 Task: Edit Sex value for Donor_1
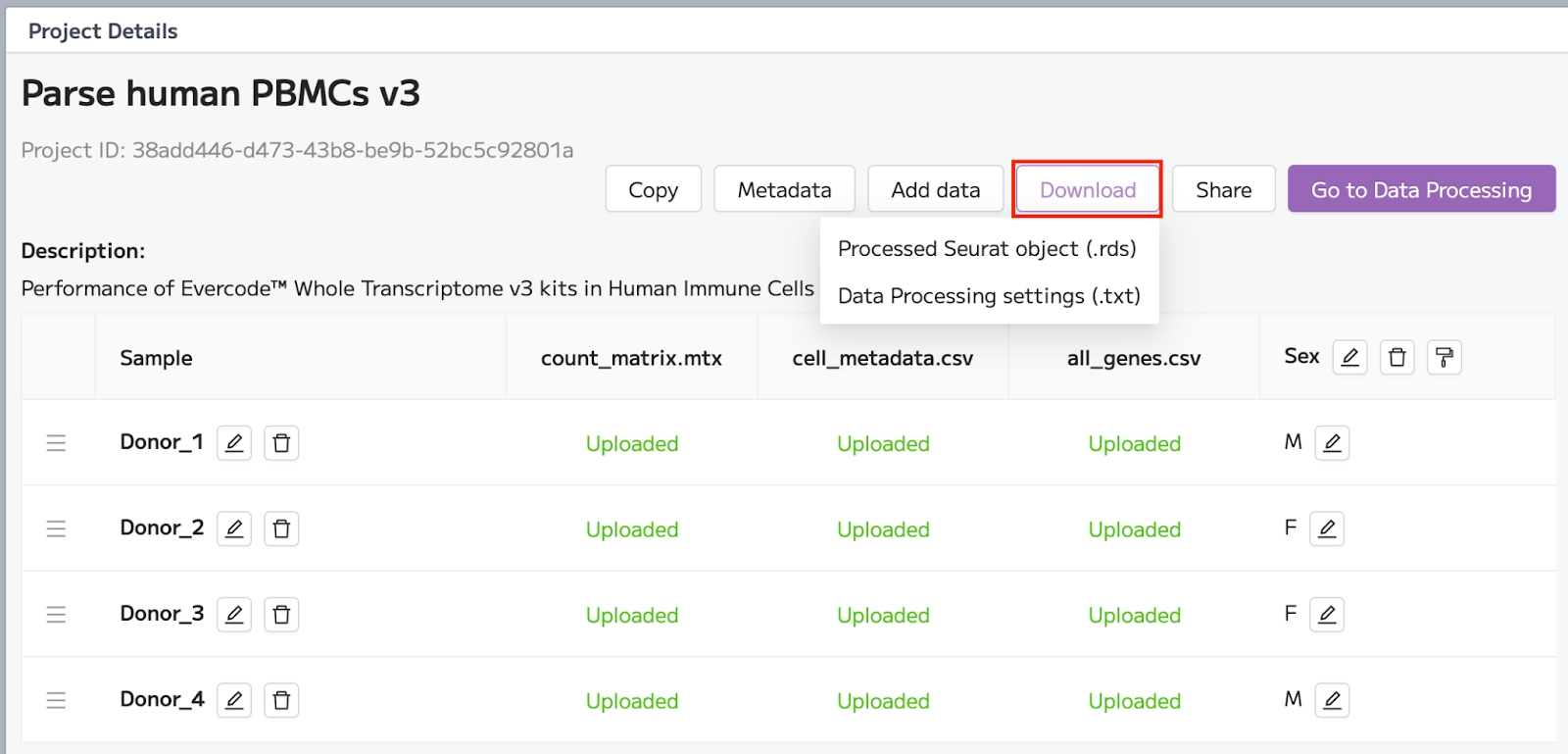coord(1332,443)
